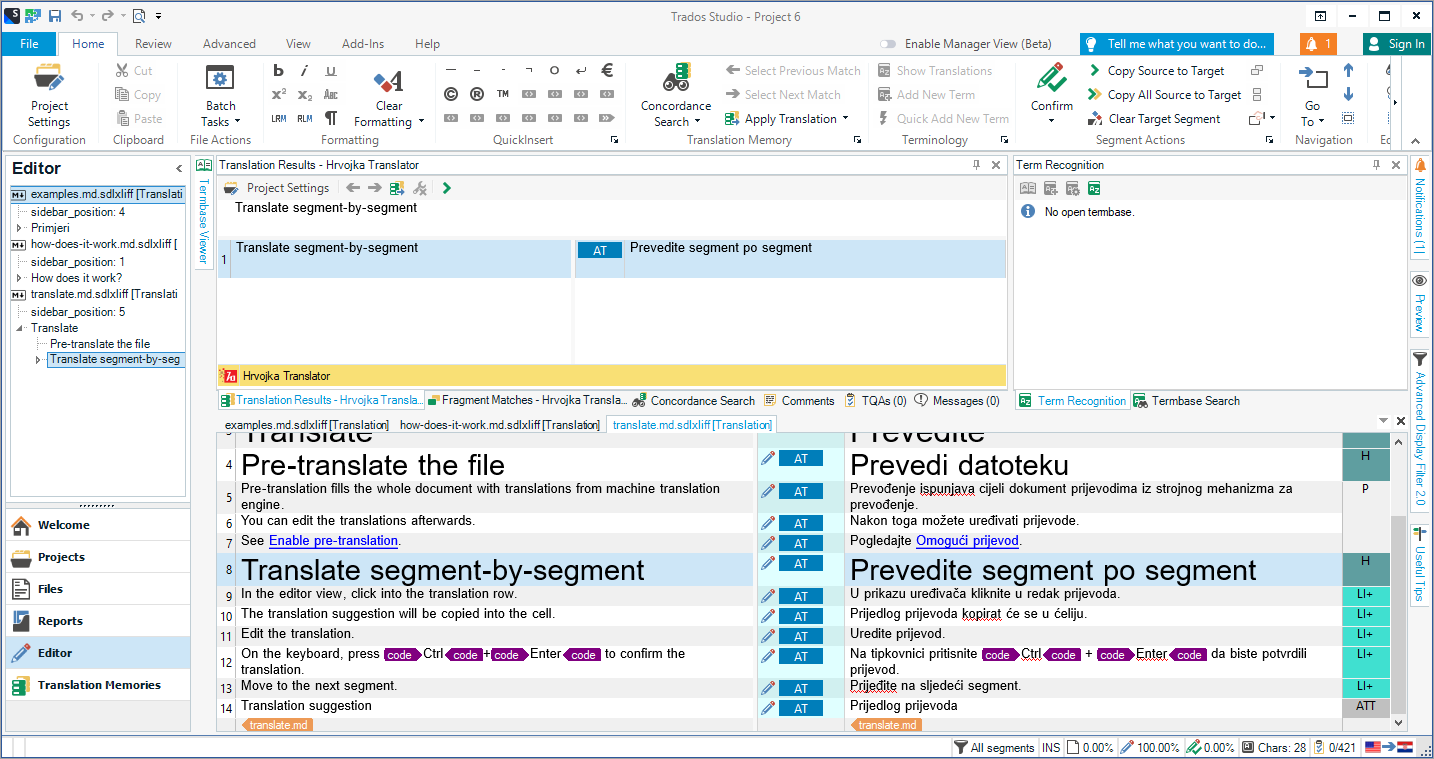Insert registered trademark symbol
This screenshot has width=1434, height=759.
pyautogui.click(x=477, y=94)
